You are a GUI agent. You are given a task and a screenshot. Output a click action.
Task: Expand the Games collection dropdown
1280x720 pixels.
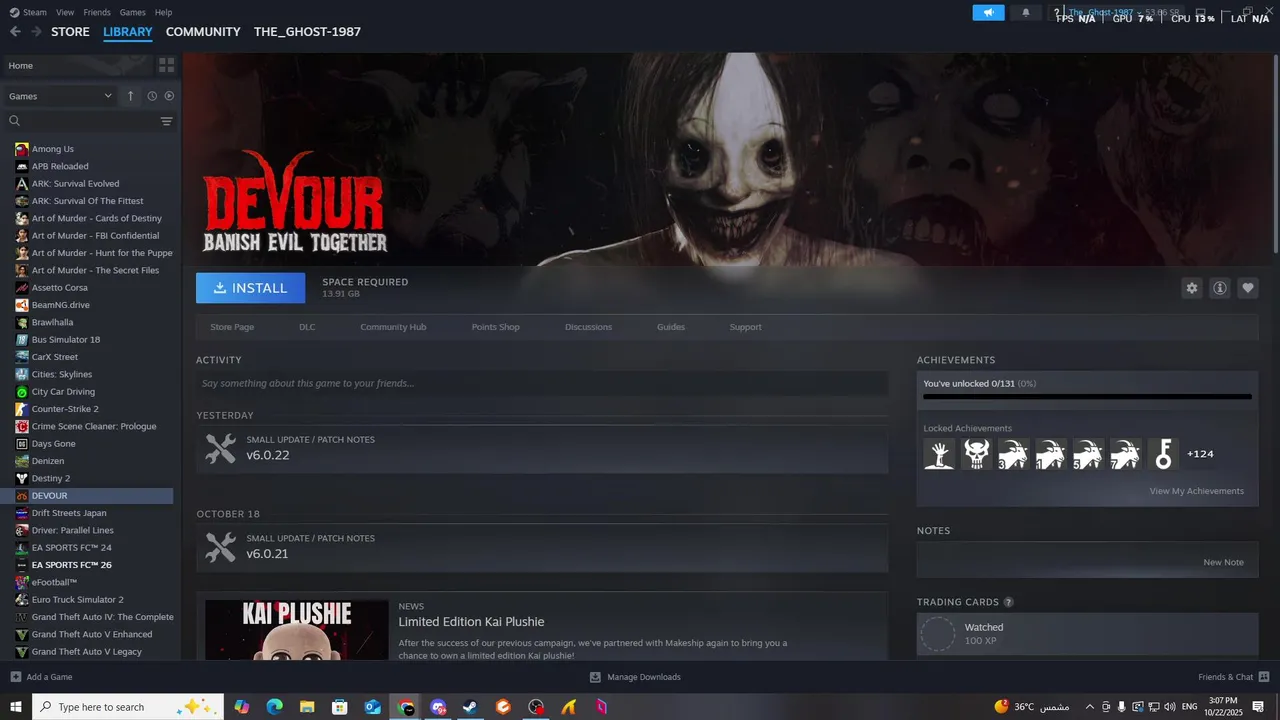[x=60, y=96]
